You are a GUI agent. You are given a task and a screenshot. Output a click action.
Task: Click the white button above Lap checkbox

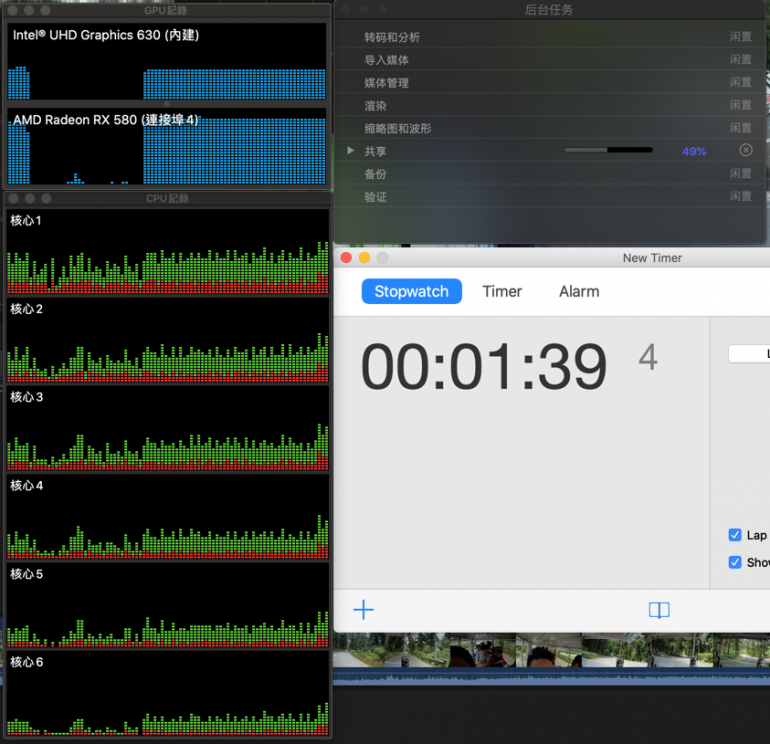[749, 354]
